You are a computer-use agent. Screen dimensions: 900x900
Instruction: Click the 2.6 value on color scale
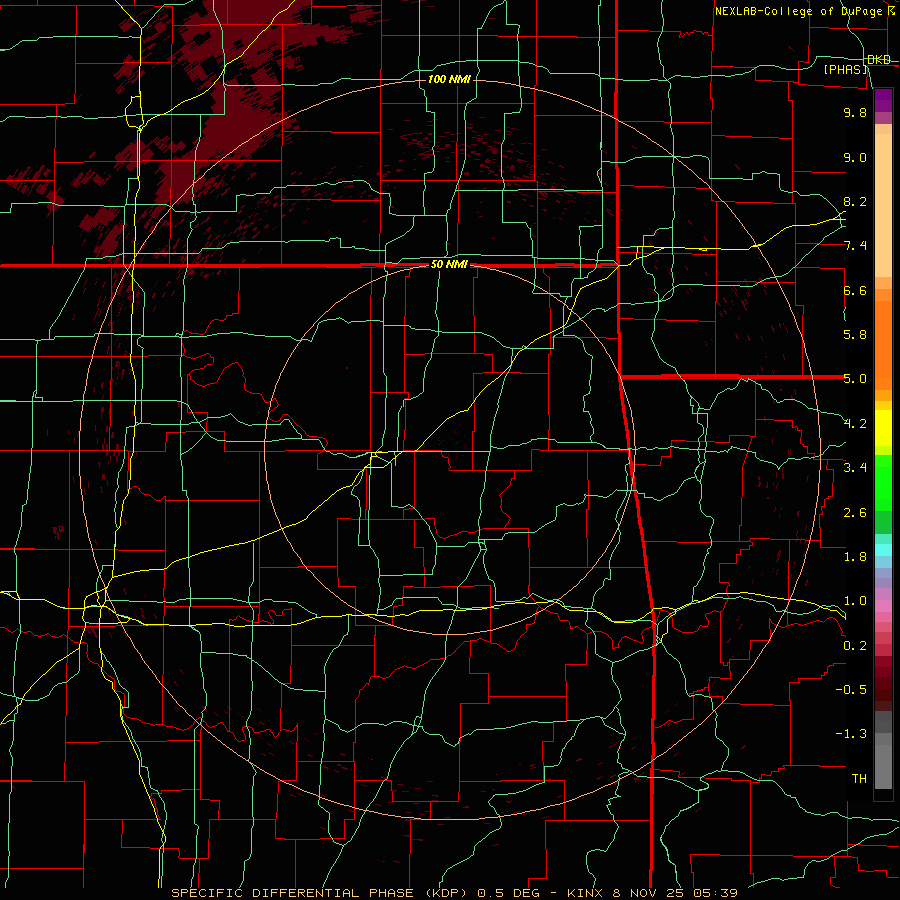855,513
